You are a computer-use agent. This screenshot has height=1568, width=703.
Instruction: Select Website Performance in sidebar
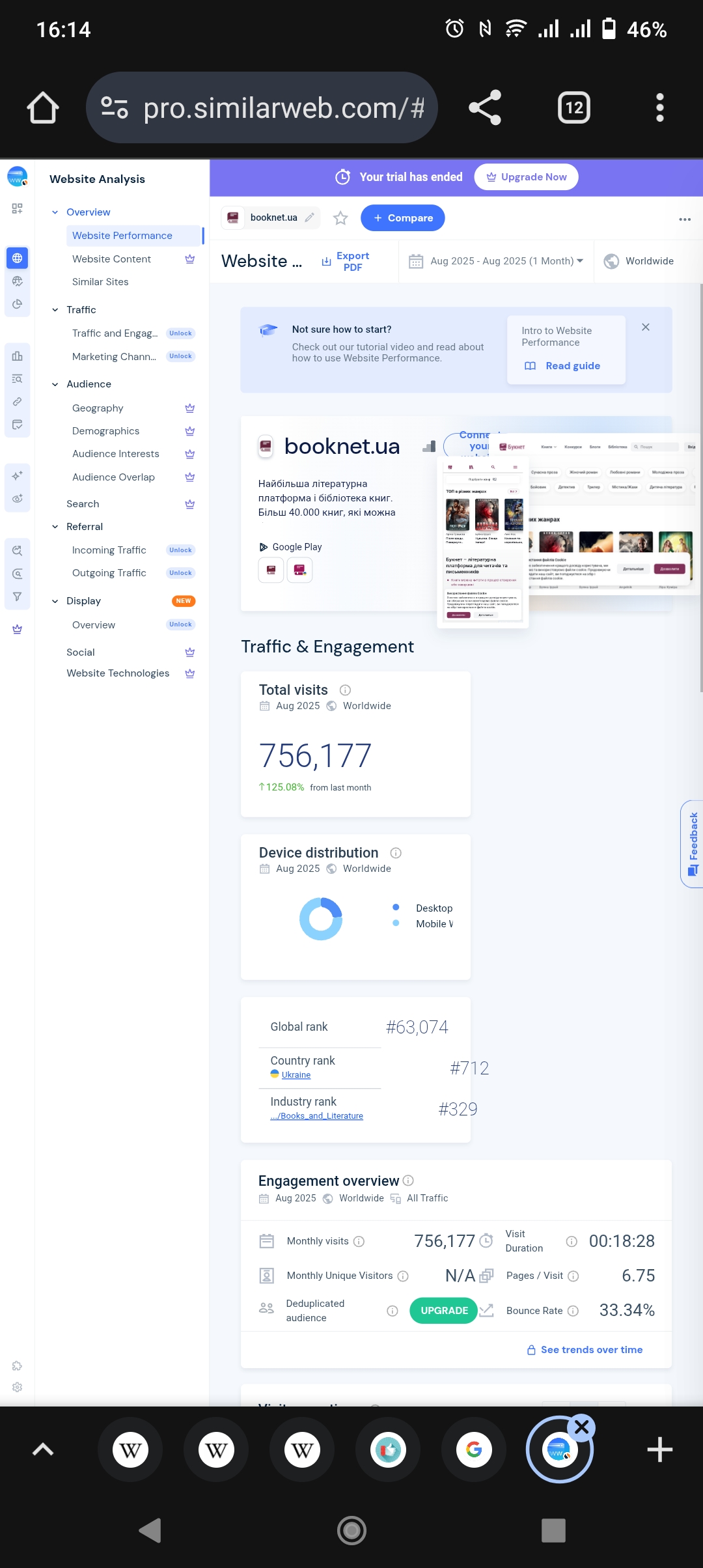click(134, 236)
